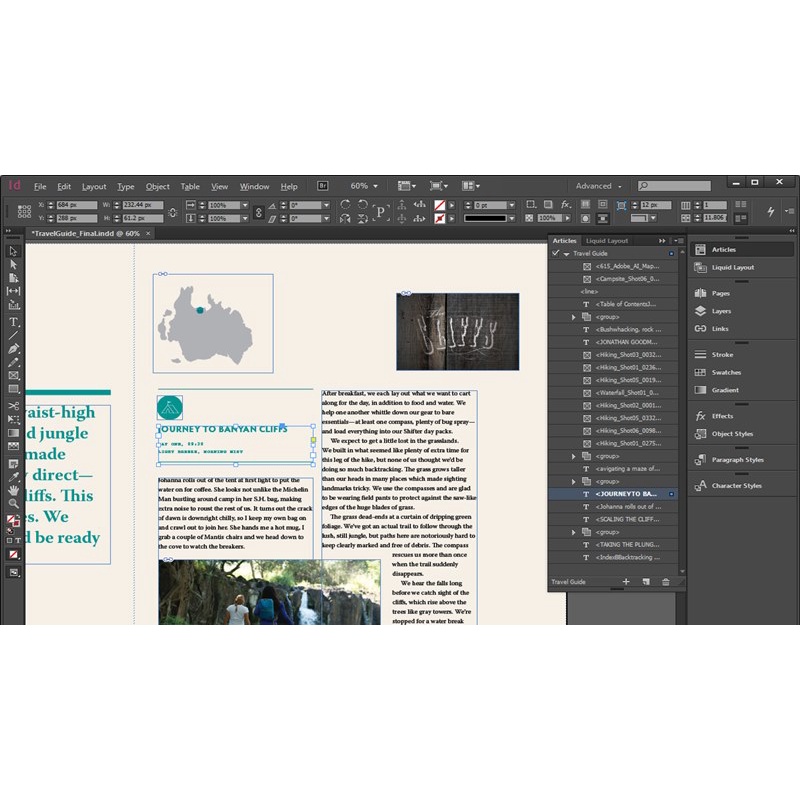Click the fill swatch in control bar

pyautogui.click(x=439, y=205)
